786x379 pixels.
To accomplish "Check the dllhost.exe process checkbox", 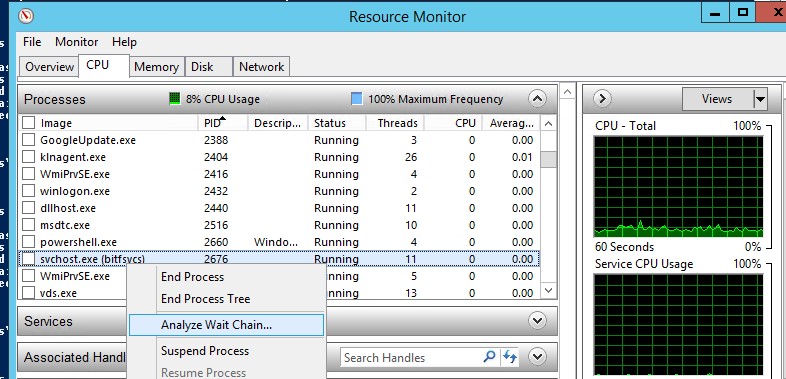I will (29, 208).
